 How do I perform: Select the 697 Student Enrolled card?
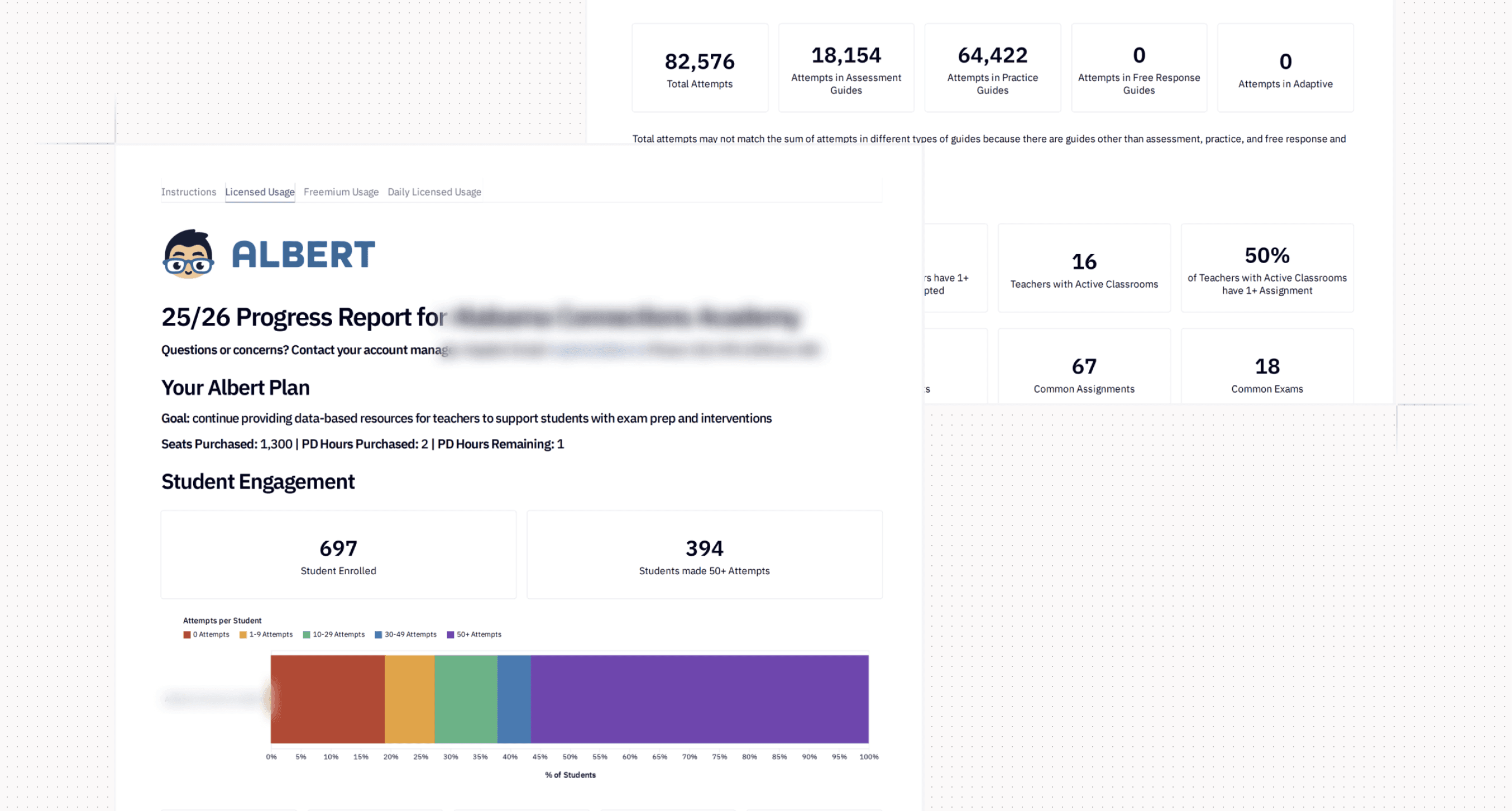(339, 555)
